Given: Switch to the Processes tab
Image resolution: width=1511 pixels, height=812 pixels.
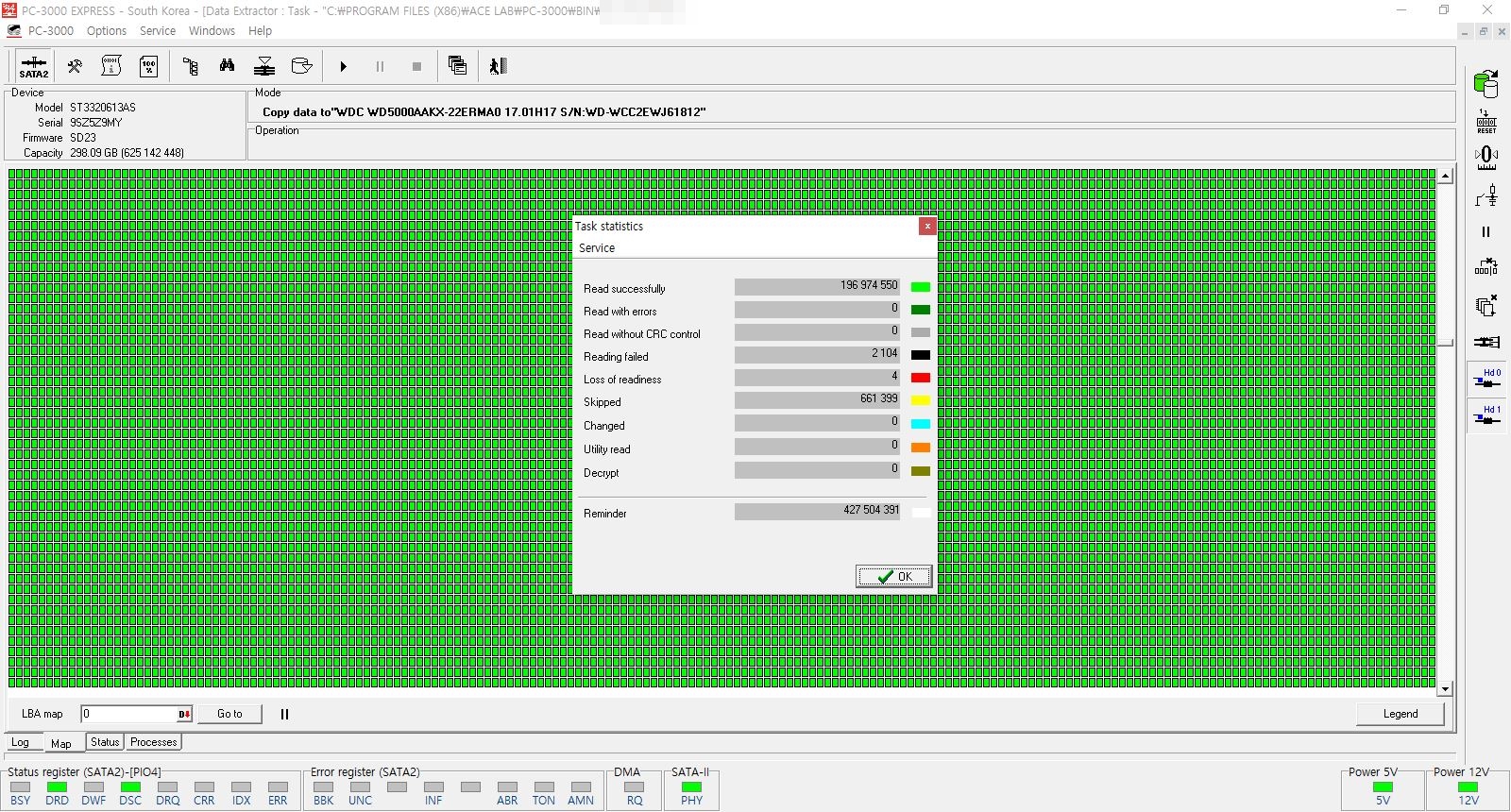Looking at the screenshot, I should pyautogui.click(x=154, y=742).
